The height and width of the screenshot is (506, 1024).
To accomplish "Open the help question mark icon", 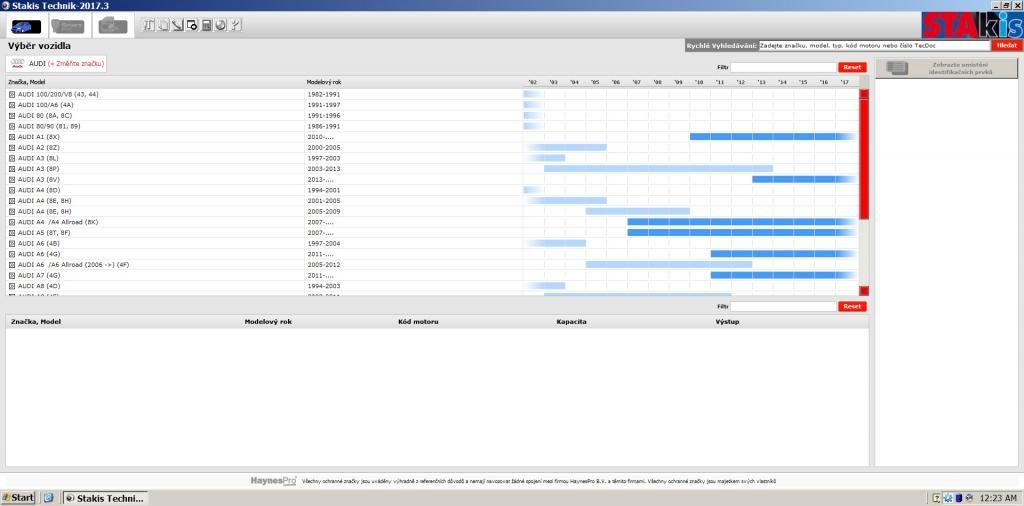I will pyautogui.click(x=235, y=25).
